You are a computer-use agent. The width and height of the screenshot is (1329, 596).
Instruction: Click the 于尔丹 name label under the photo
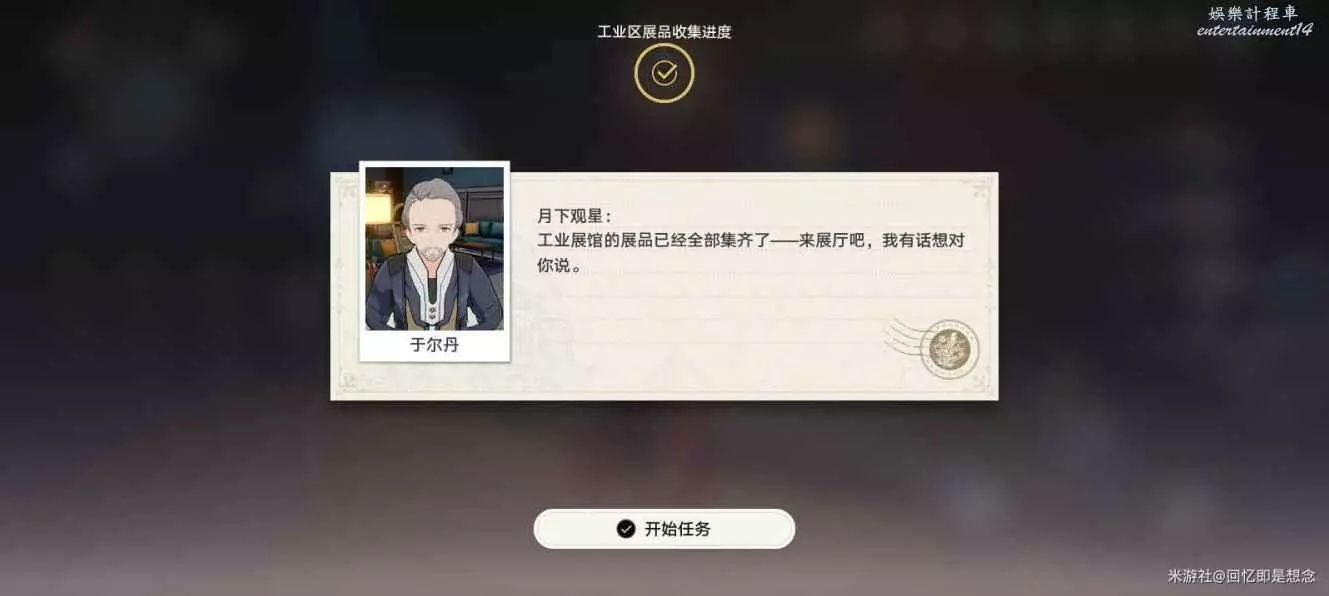(x=434, y=346)
